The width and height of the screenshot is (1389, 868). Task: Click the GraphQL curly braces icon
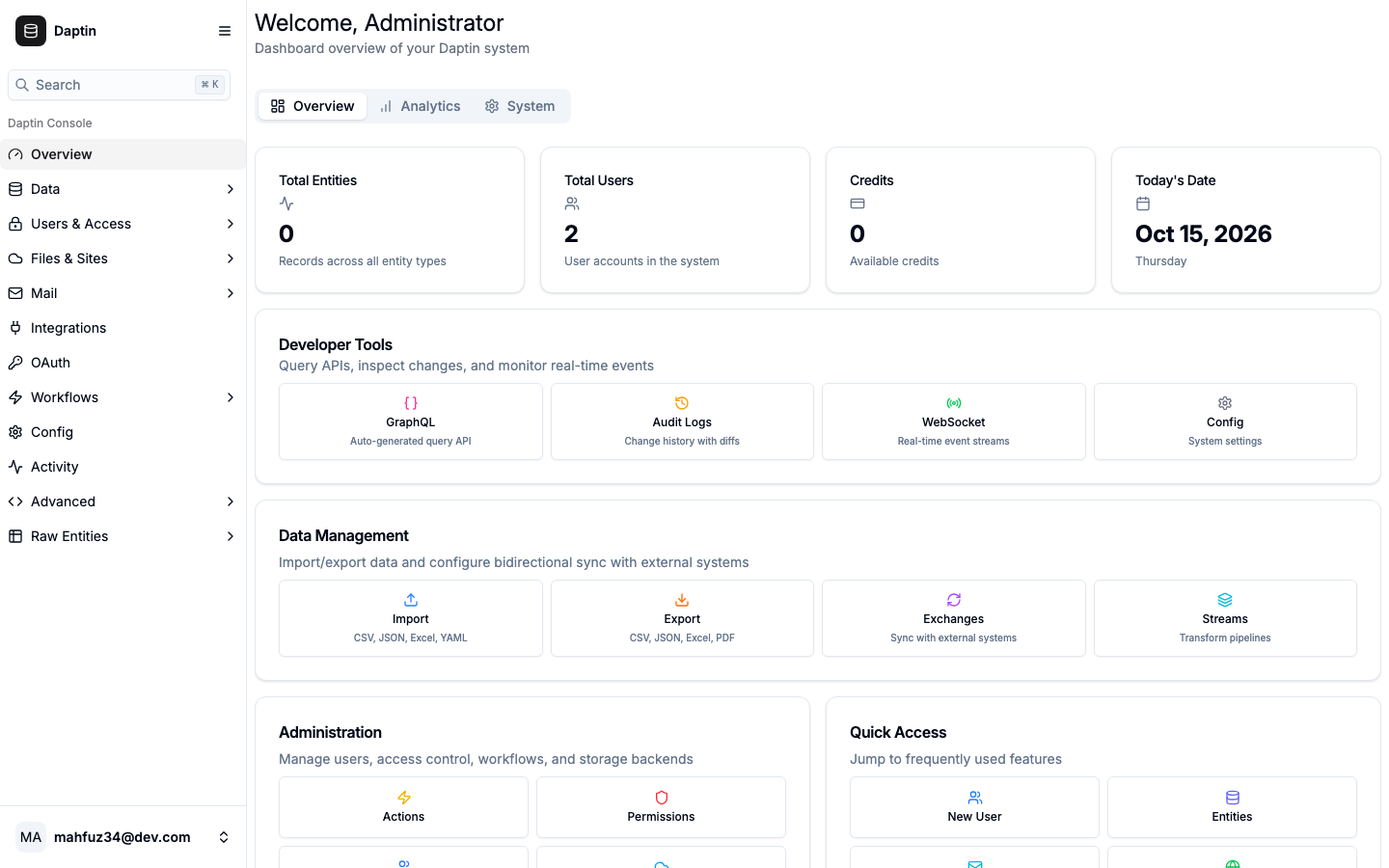tap(411, 403)
